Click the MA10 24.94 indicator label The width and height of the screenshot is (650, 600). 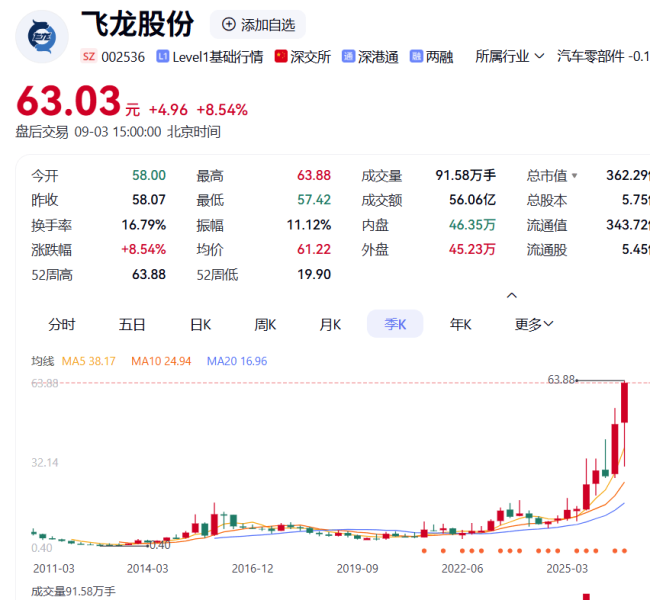pyautogui.click(x=161, y=361)
